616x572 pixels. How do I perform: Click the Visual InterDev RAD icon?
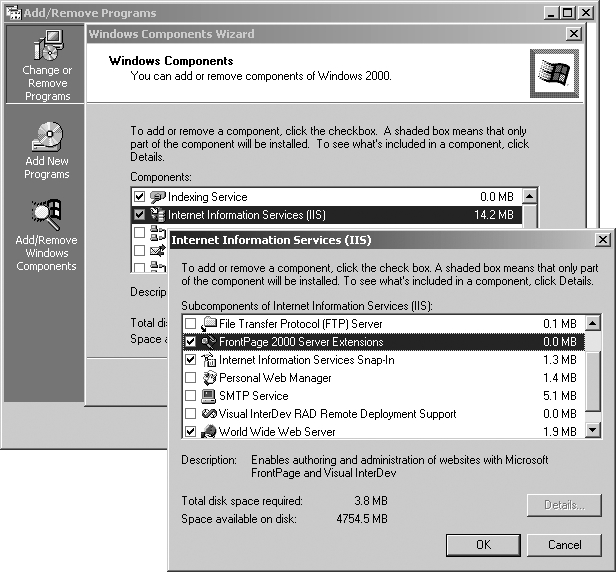click(209, 414)
